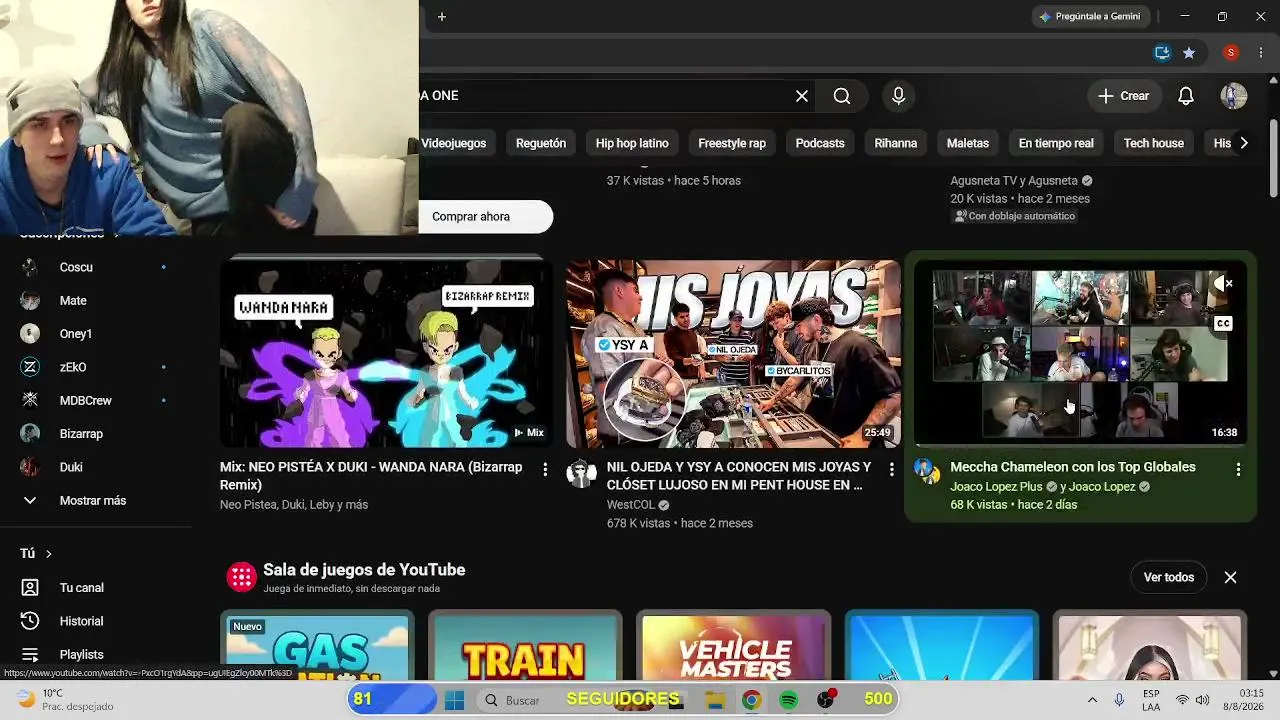Play the Wanda Nara Bizarrap Remix mix thumbnail

click(x=386, y=353)
